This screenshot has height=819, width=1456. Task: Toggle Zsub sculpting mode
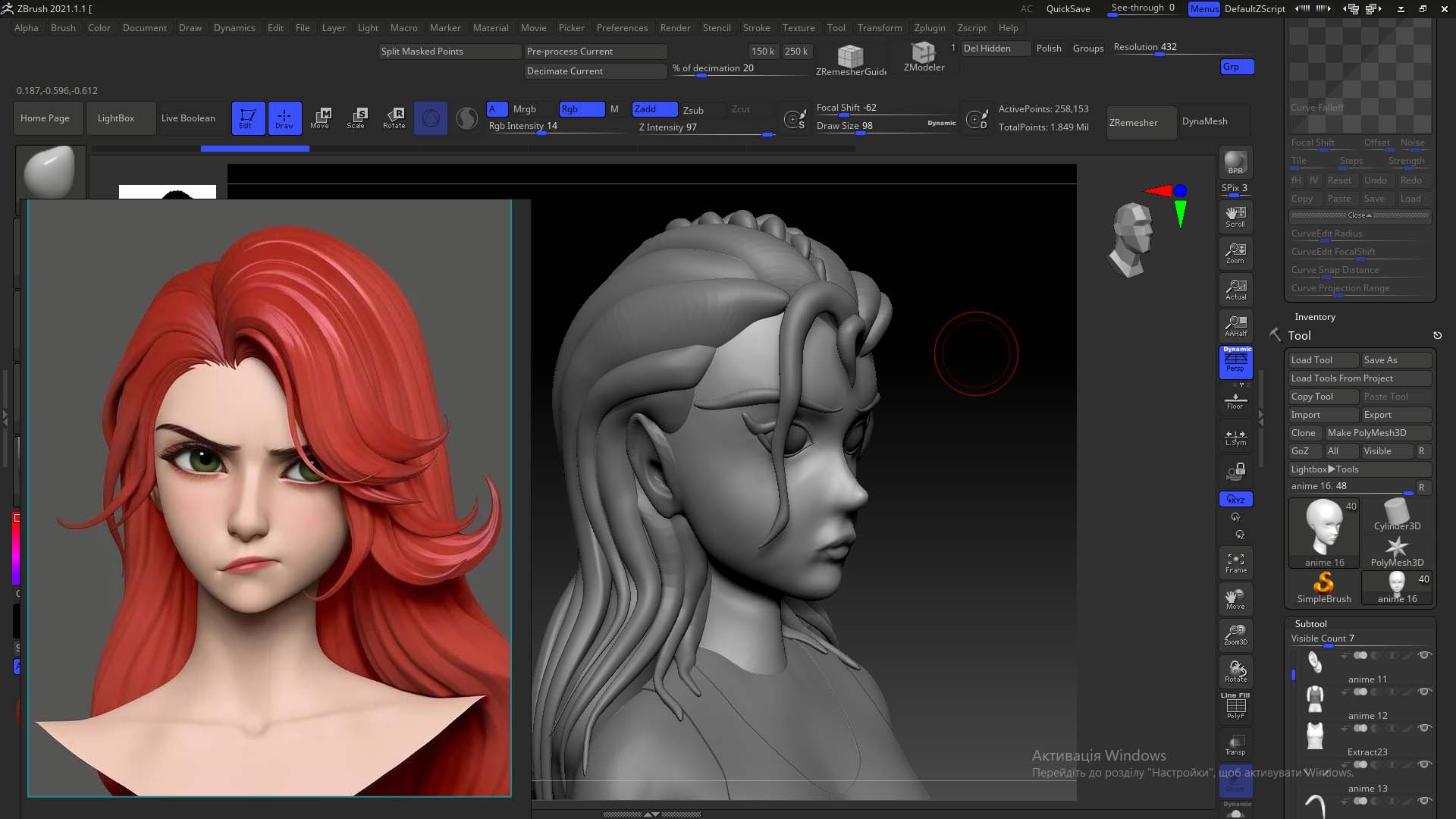[693, 110]
